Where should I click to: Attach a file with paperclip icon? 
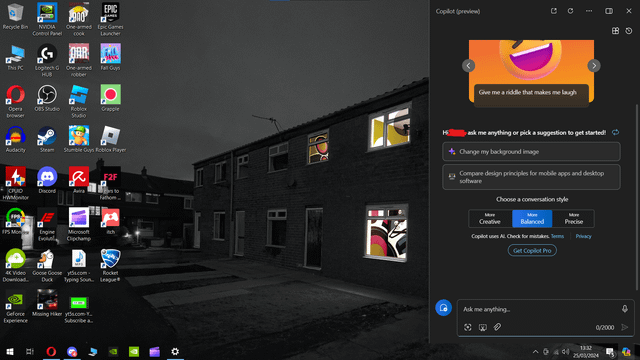click(497, 327)
